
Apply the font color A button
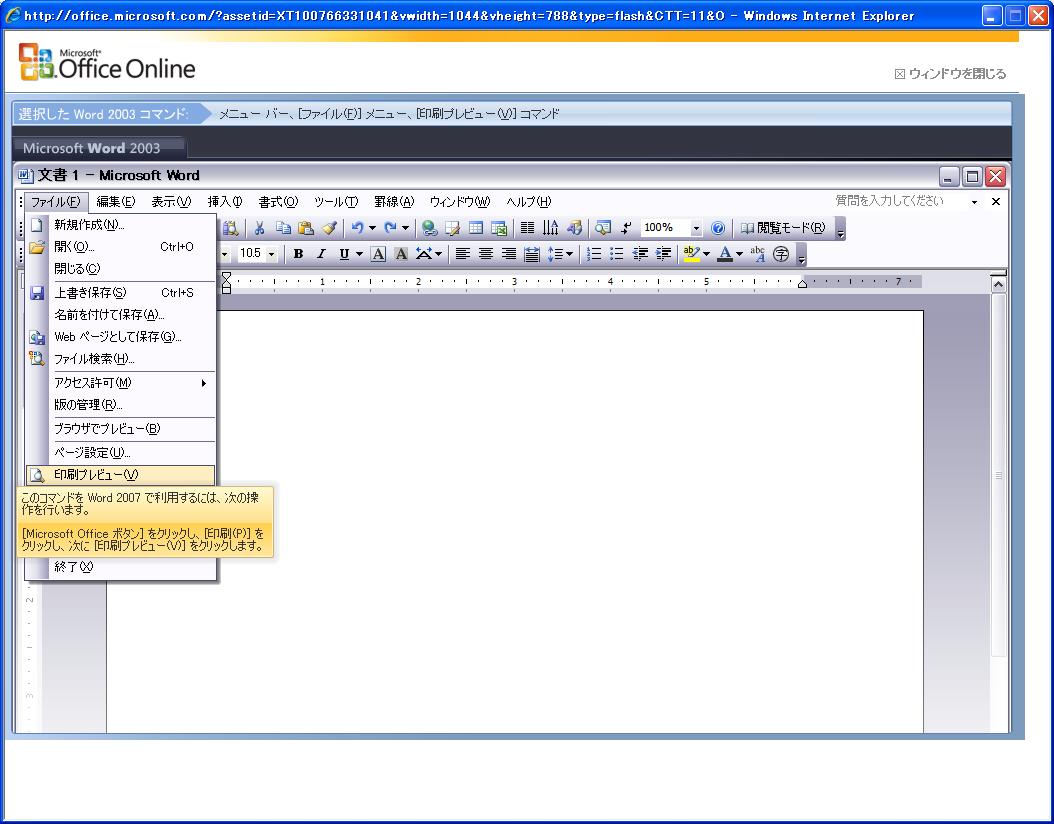pos(725,253)
